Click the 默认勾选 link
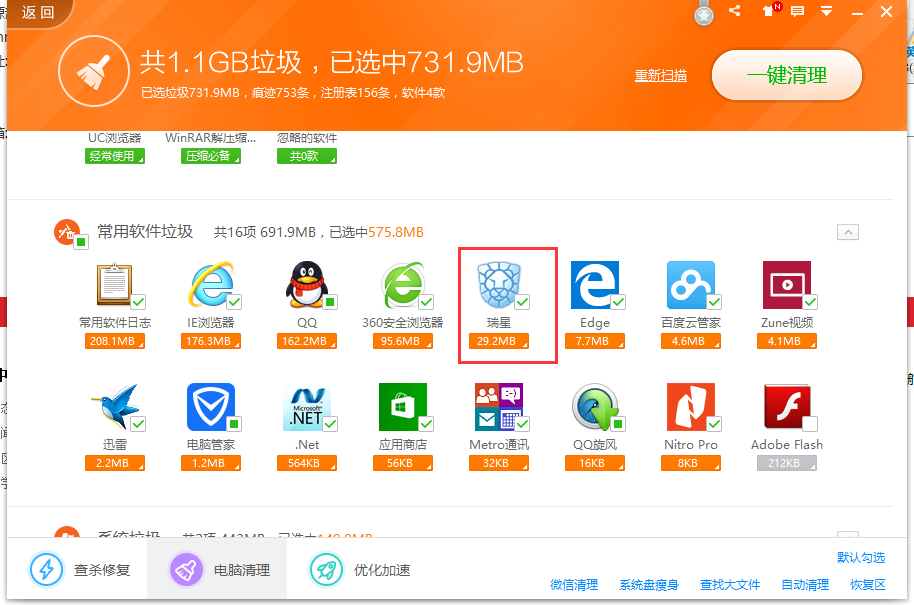This screenshot has width=914, height=605. [x=861, y=558]
